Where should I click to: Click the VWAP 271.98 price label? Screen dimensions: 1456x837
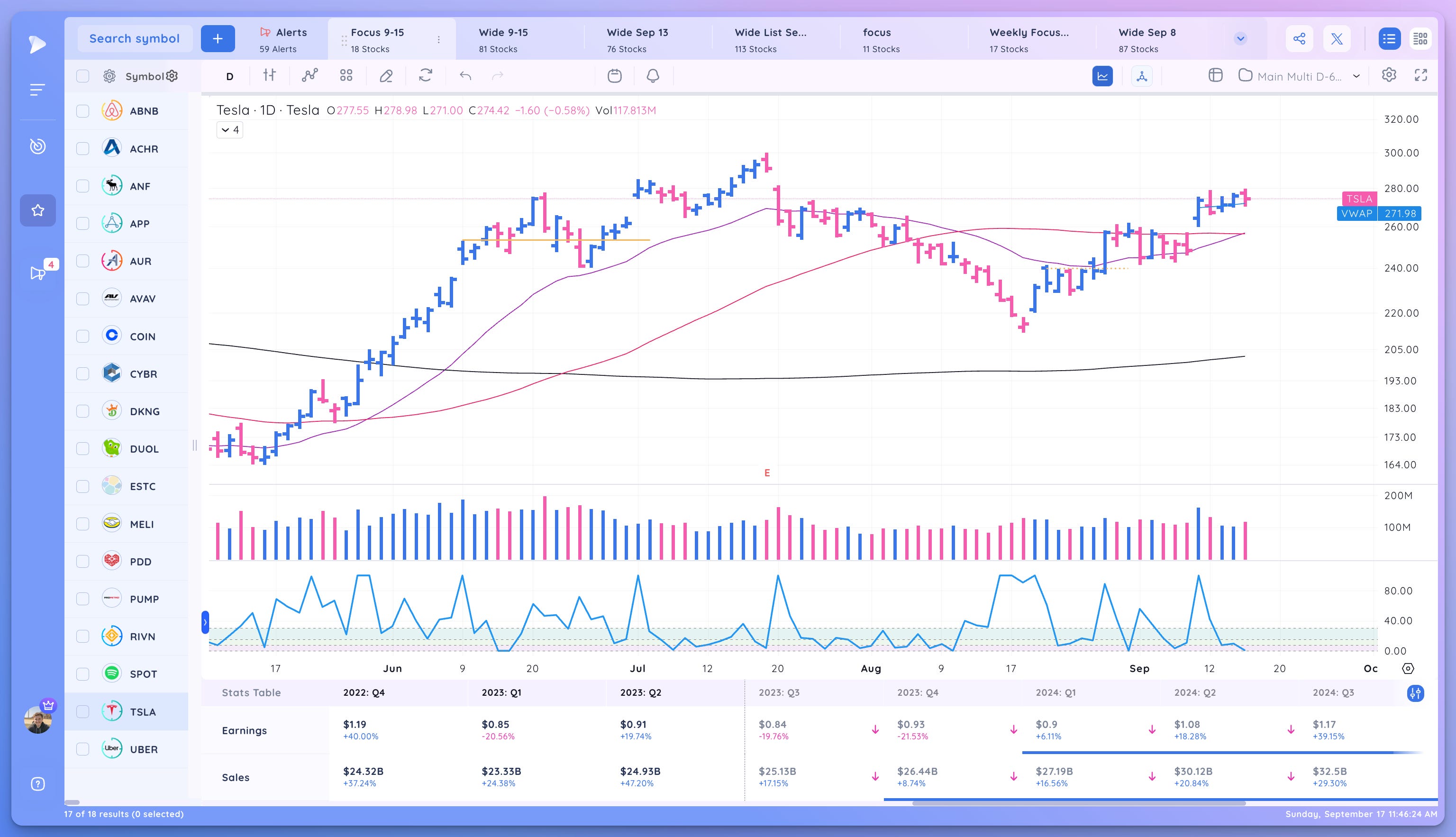point(1379,214)
